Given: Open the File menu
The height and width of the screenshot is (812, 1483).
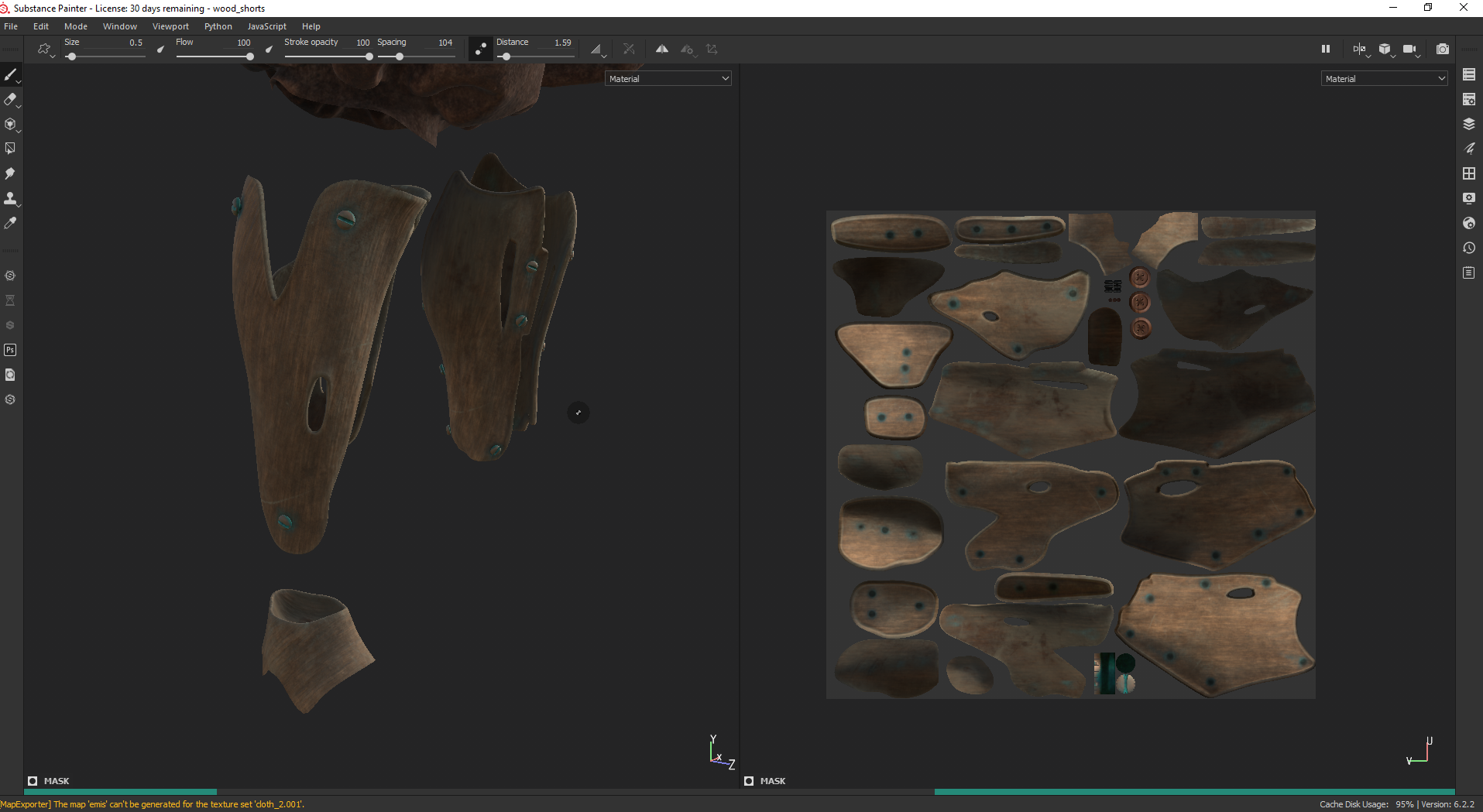Looking at the screenshot, I should pos(11,26).
